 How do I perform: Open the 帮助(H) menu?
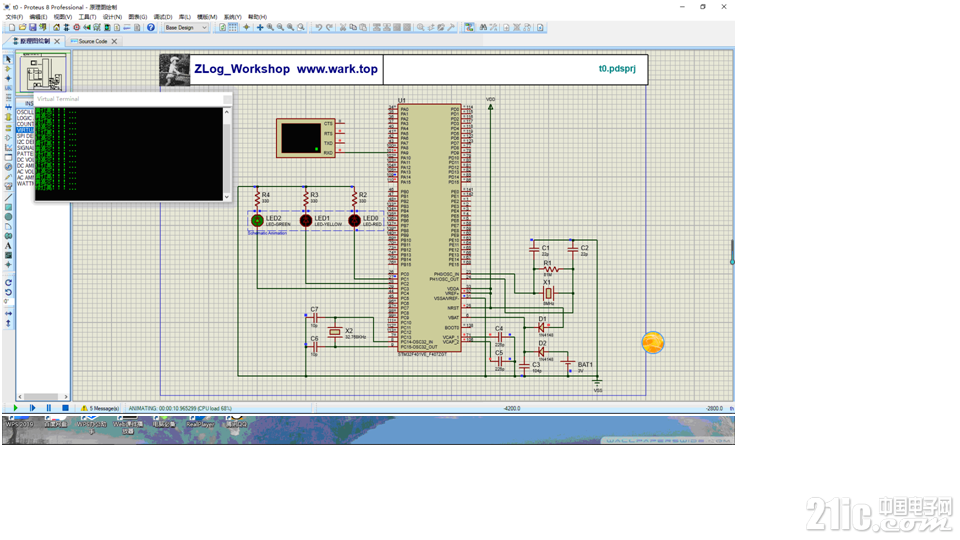tap(257, 17)
